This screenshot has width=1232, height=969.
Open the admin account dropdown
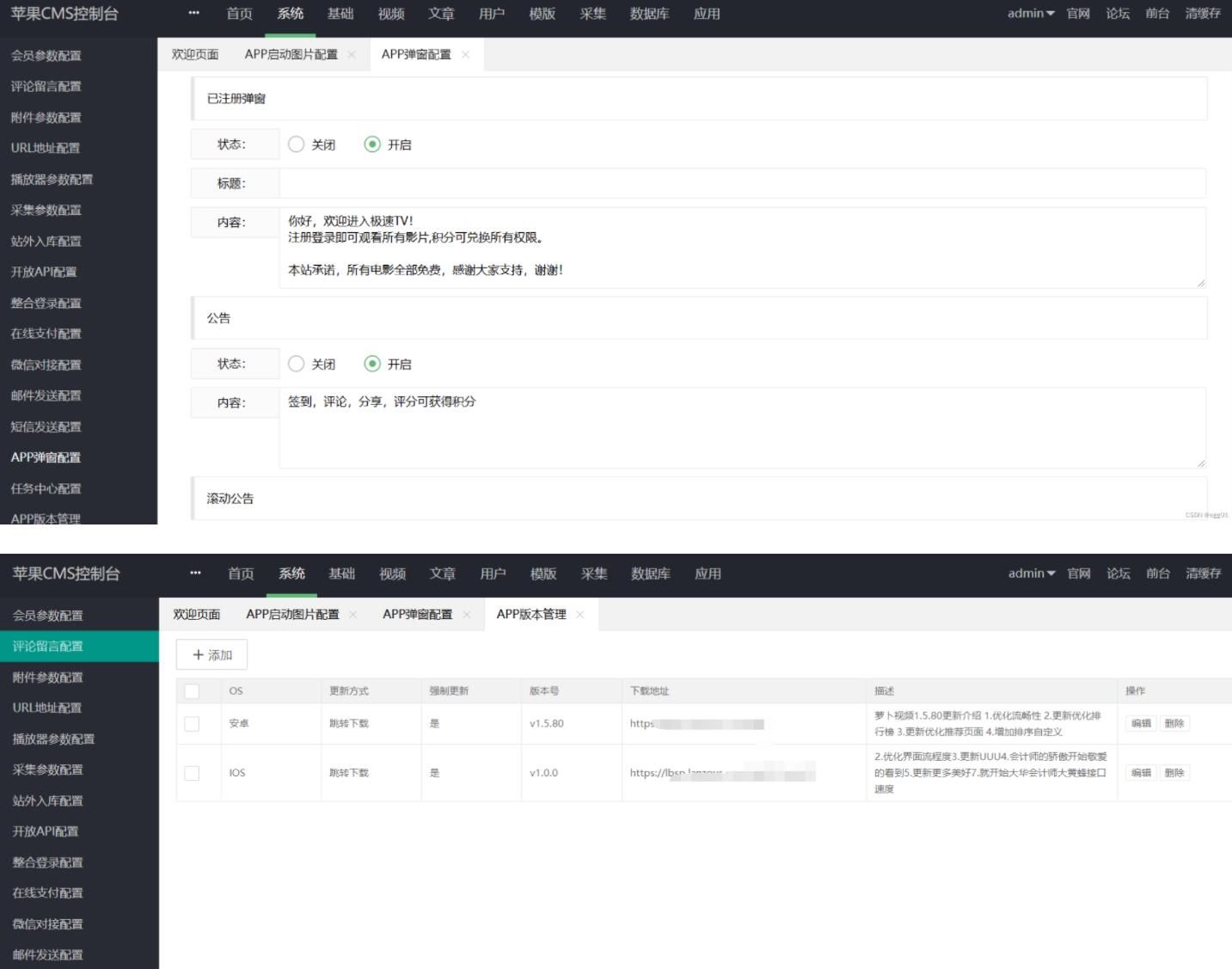[x=1028, y=14]
